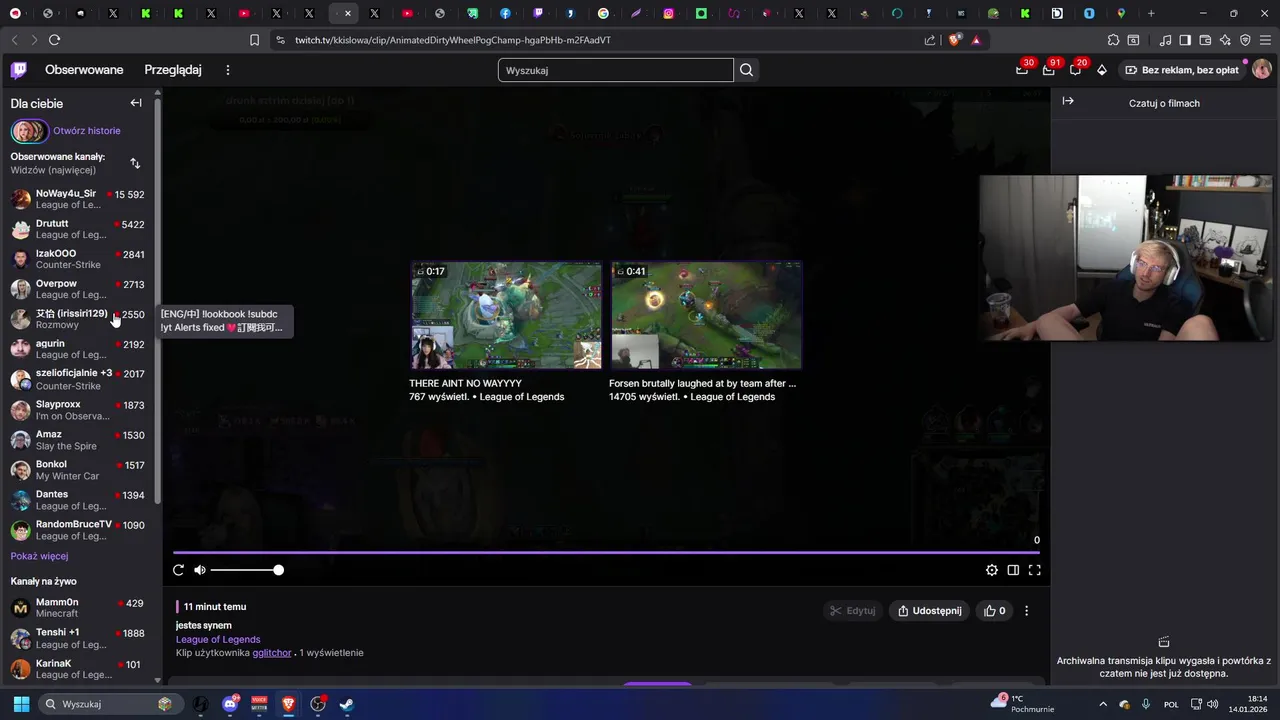Click the Bez reklam, bez opłat button
This screenshot has width=1280, height=720.
point(1180,70)
